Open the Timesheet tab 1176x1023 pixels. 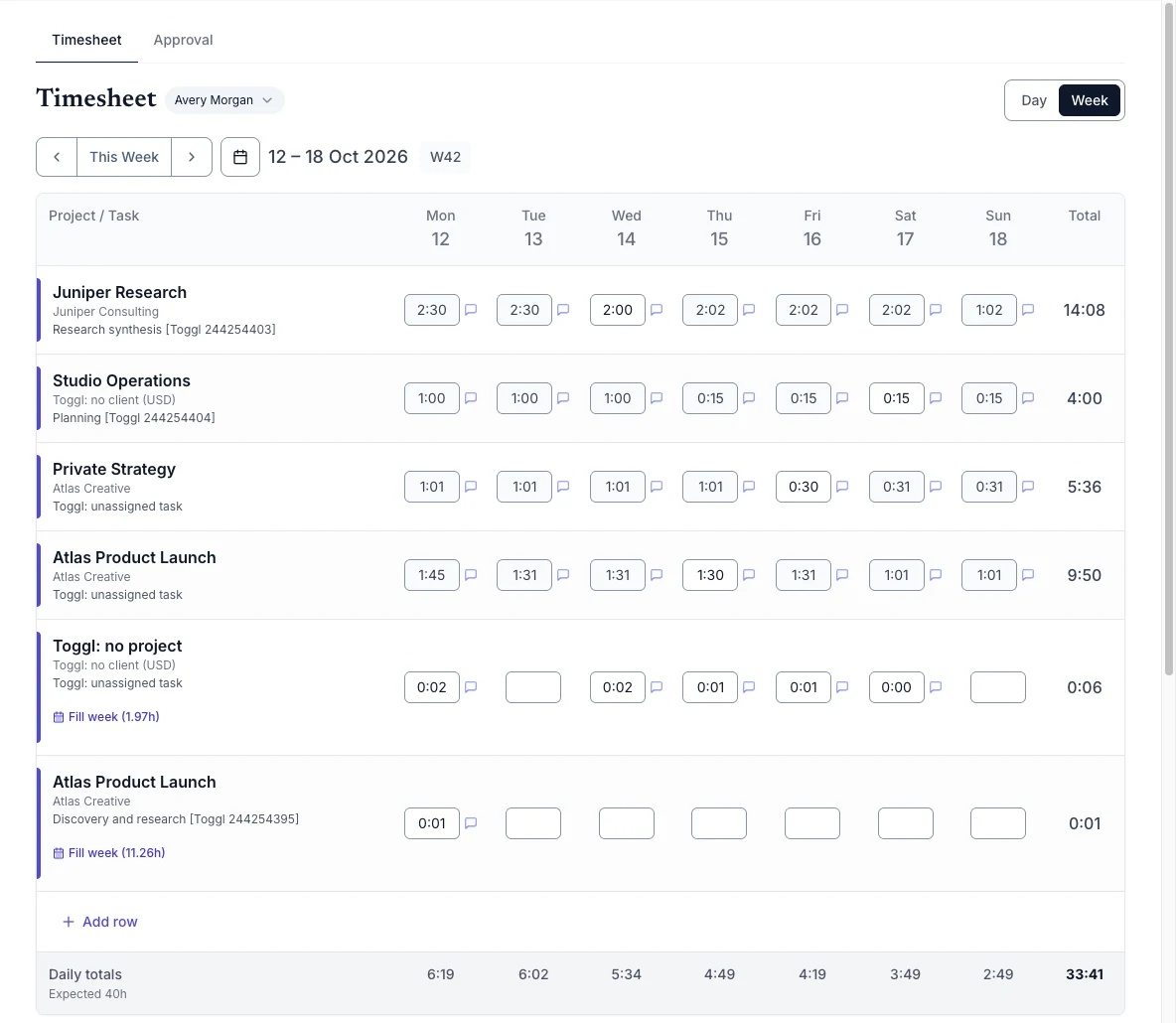tap(86, 40)
